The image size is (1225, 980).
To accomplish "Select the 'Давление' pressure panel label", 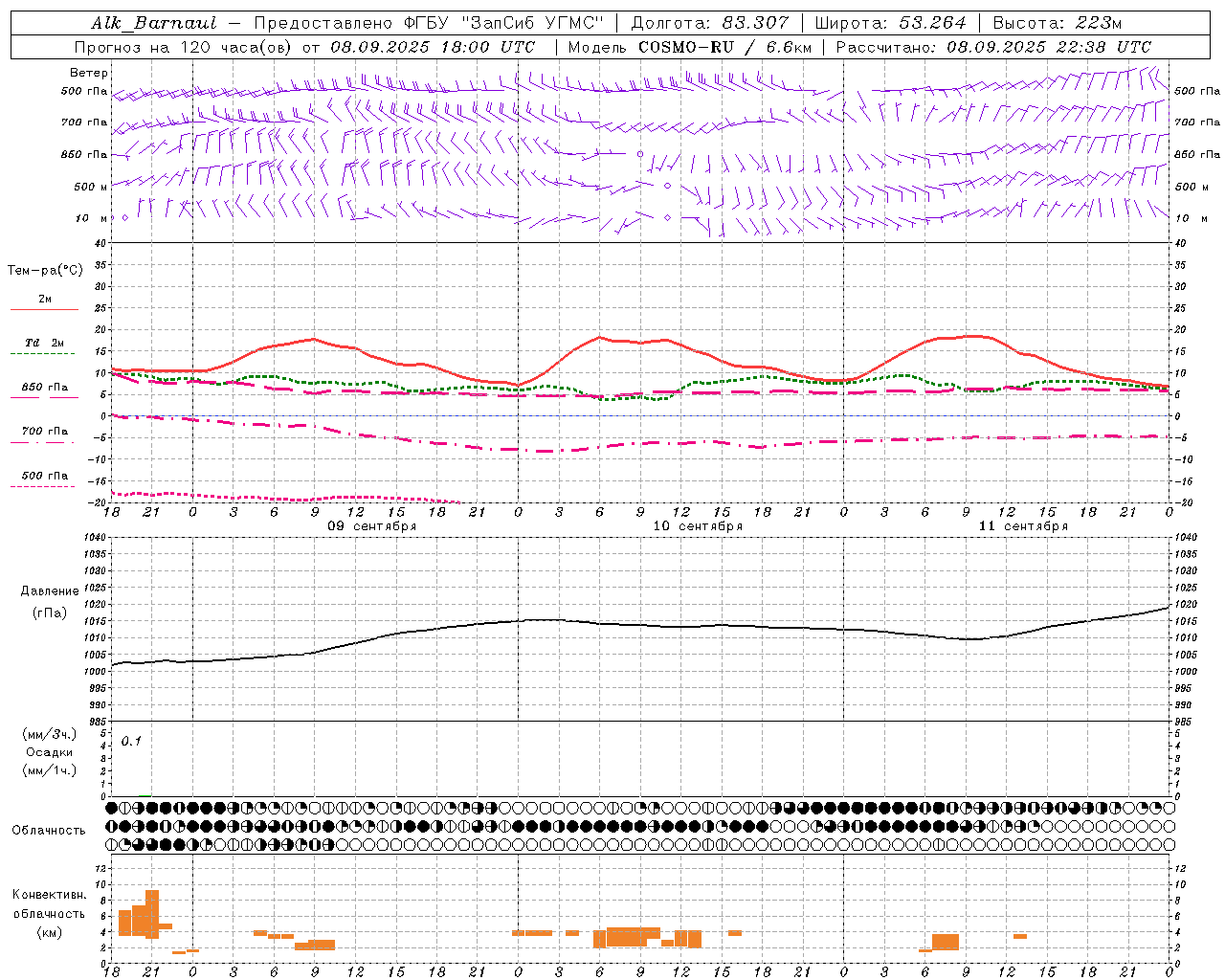I will point(50,591).
